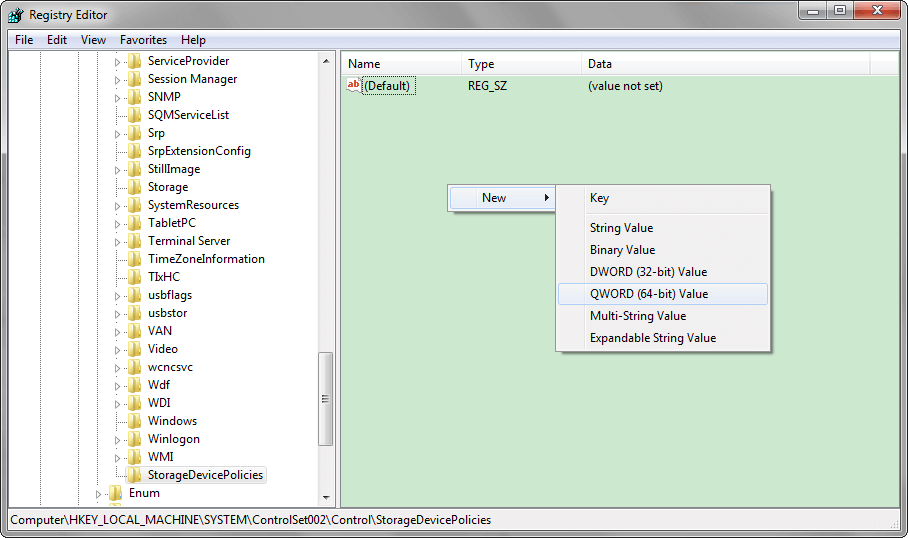Click the Name column header
This screenshot has width=908, height=538.
coord(364,64)
